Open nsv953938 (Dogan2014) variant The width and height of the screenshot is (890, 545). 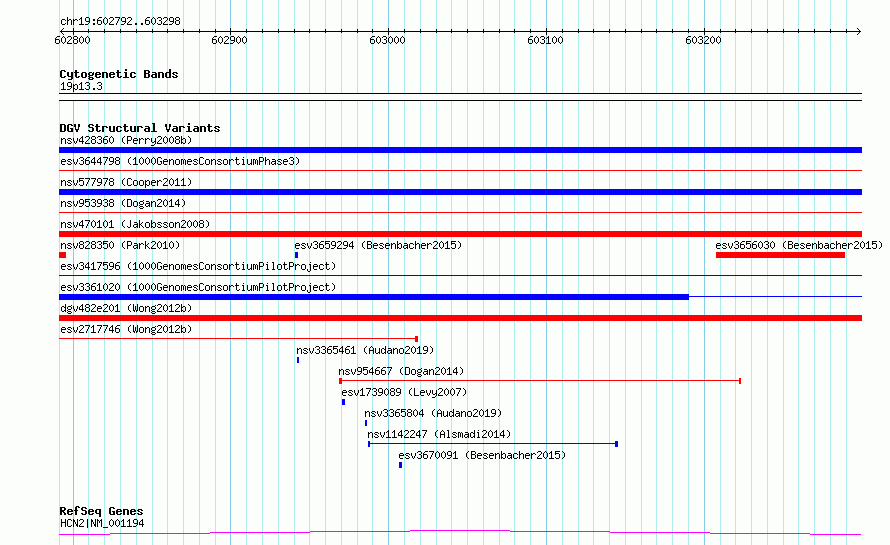pyautogui.click(x=123, y=203)
